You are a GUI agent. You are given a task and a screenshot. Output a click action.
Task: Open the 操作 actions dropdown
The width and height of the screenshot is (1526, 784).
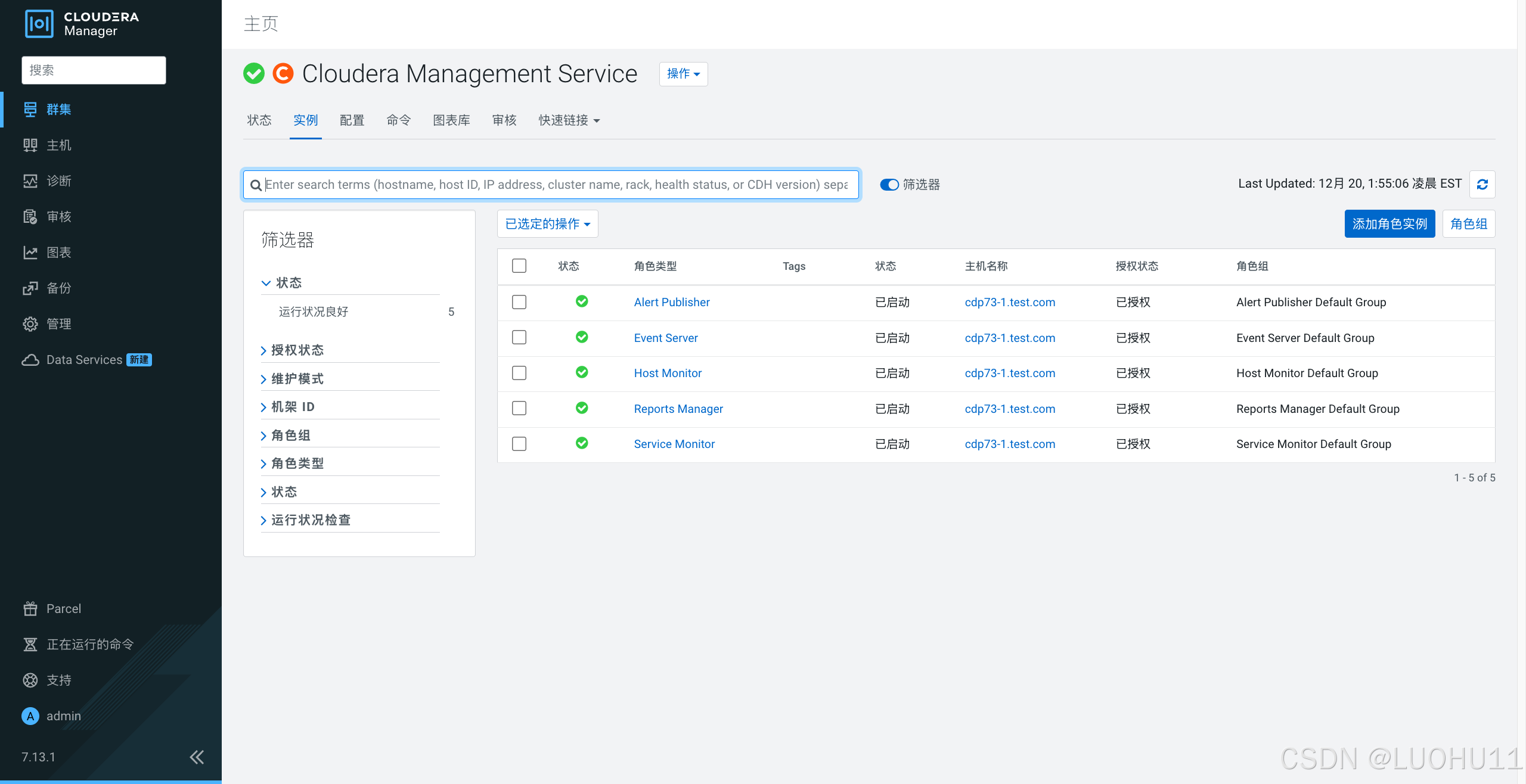point(683,74)
